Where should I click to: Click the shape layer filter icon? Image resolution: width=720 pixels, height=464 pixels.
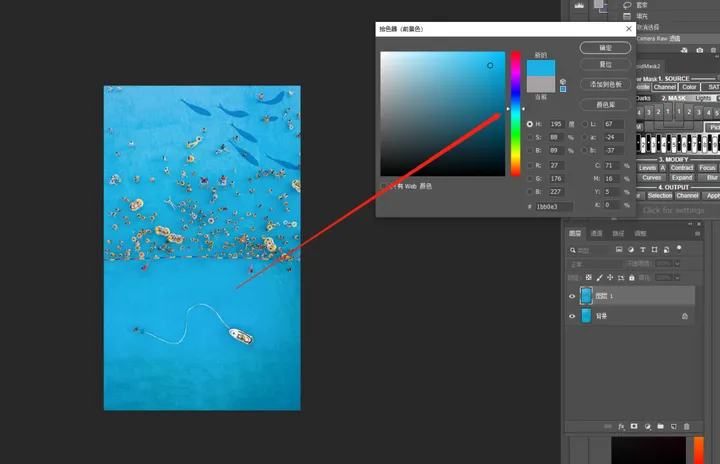655,249
